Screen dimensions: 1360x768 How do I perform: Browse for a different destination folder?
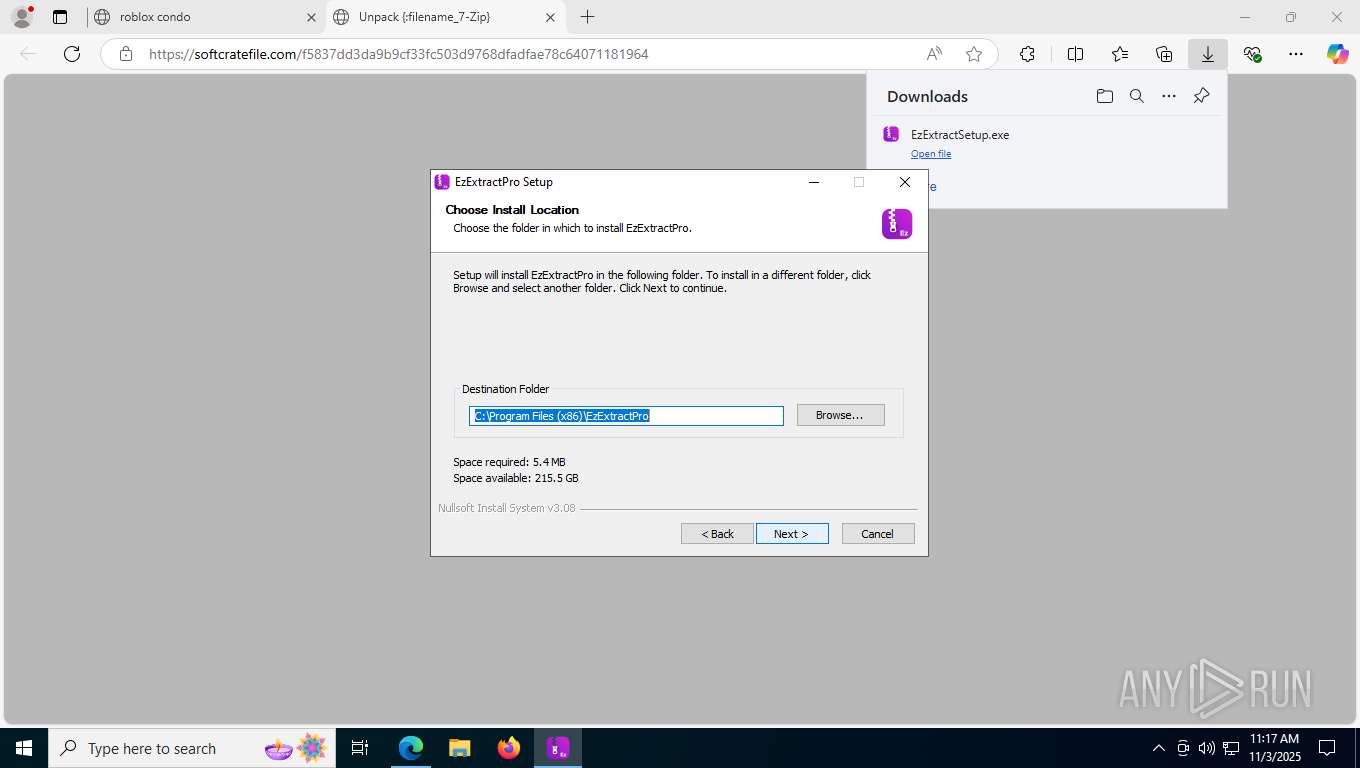click(840, 415)
